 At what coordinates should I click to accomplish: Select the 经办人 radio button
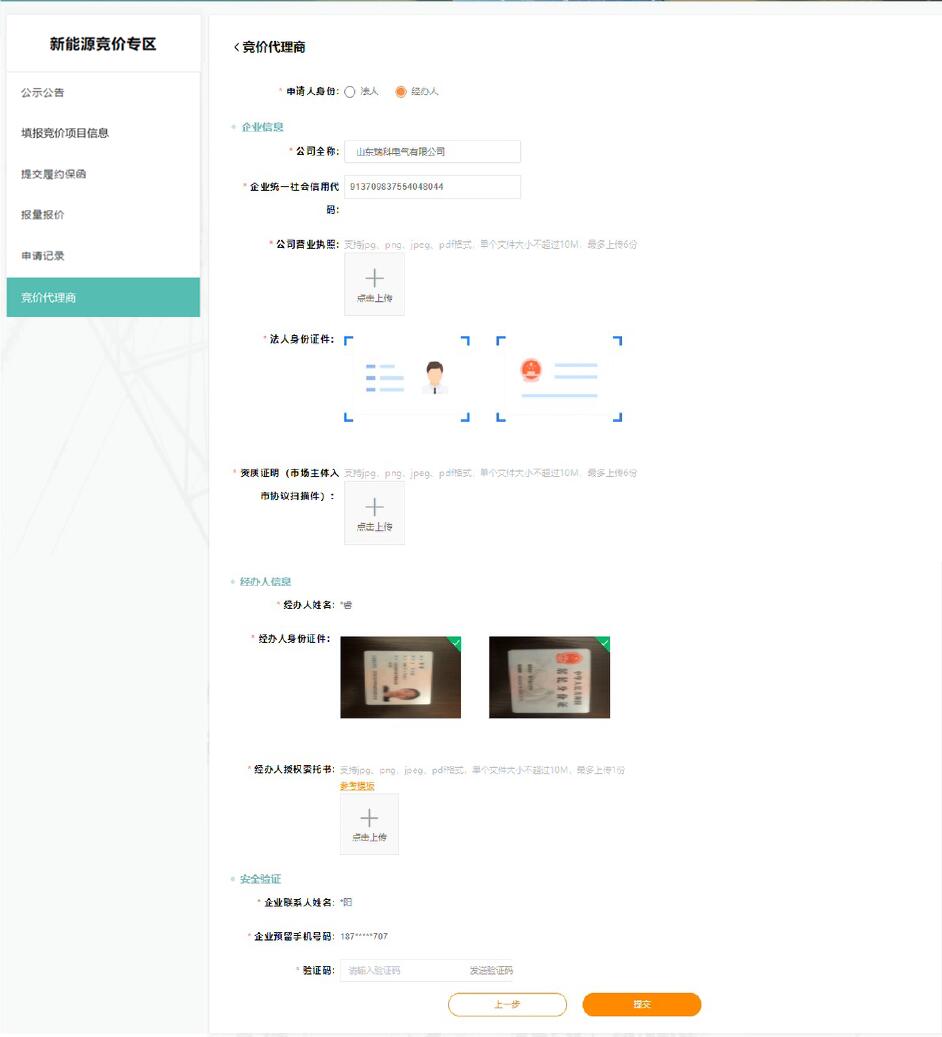pyautogui.click(x=401, y=92)
